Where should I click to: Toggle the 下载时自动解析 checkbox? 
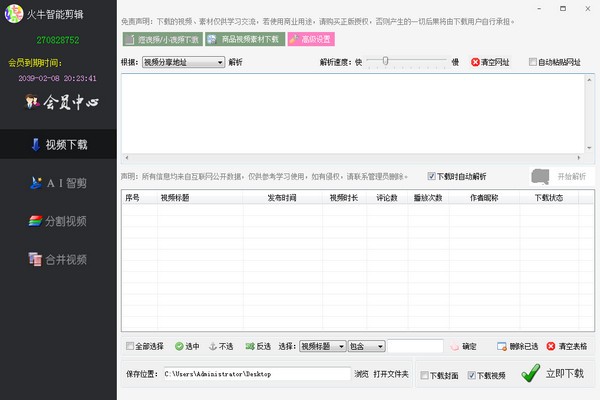coord(432,176)
